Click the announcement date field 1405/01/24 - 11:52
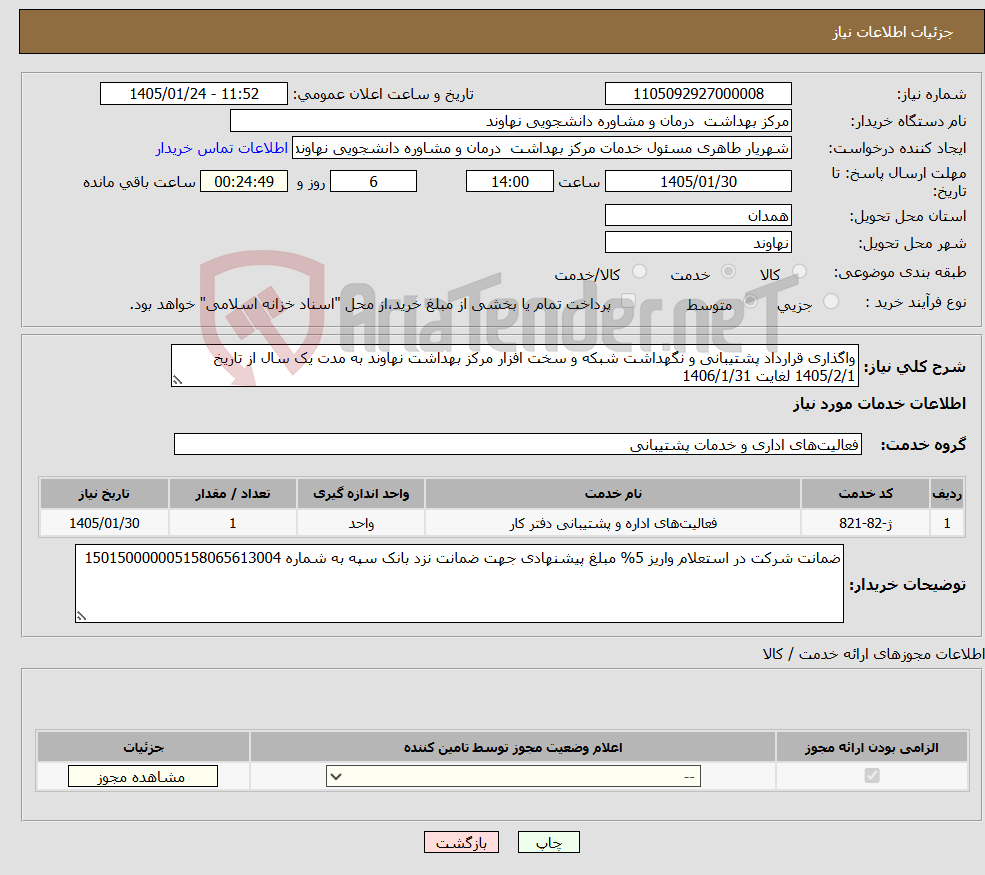 (193, 94)
